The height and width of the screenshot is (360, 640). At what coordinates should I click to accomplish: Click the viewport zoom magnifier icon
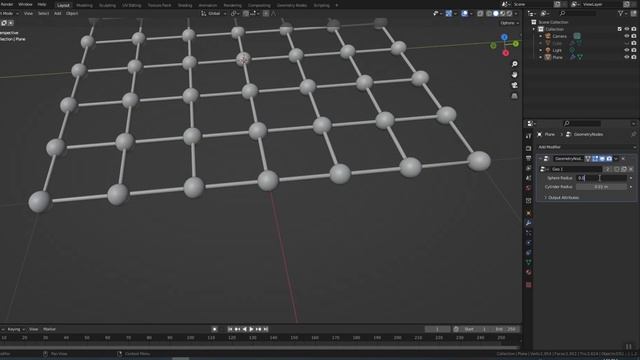[514, 64]
